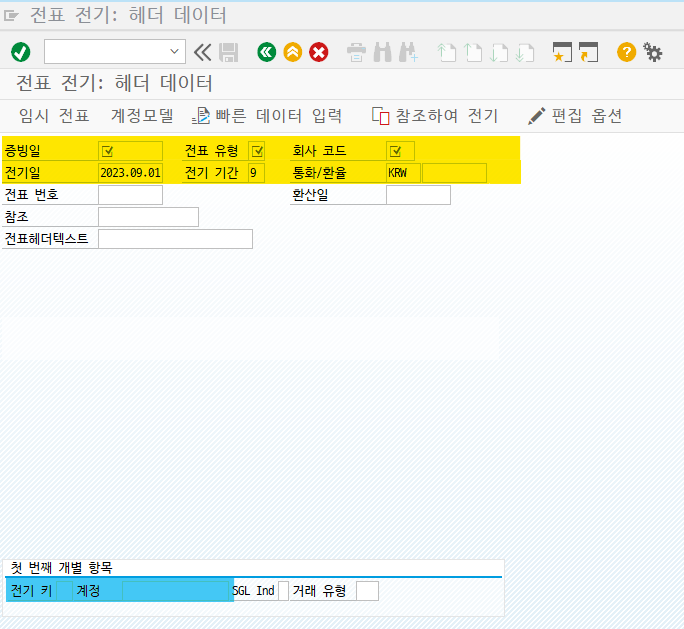Click the Find binoculars icon
684x629 pixels.
tap(383, 52)
